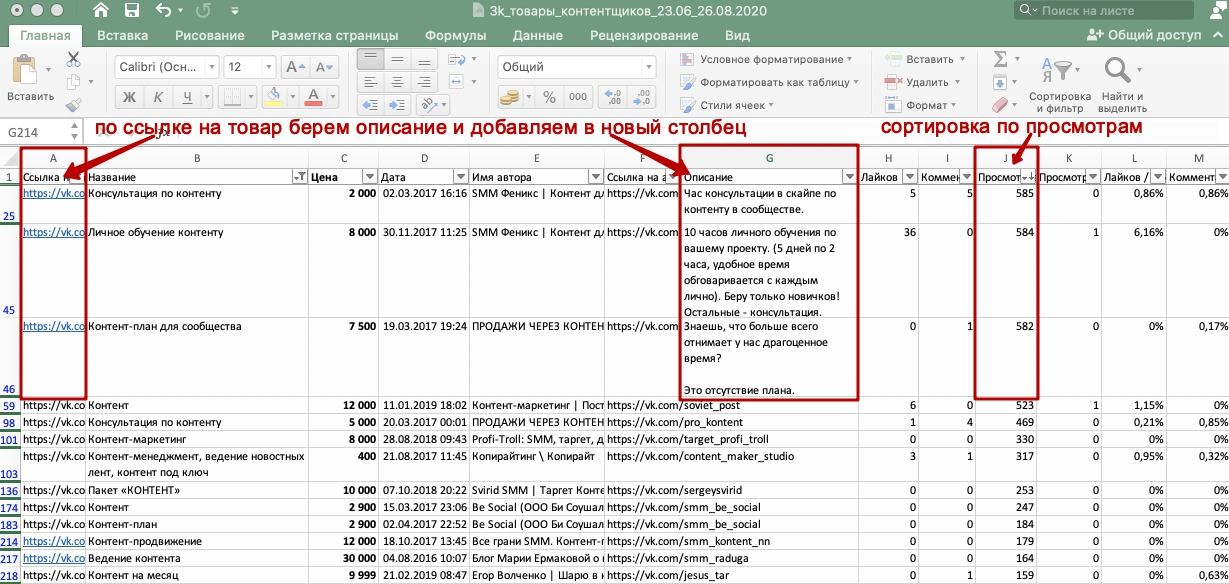Open Сортировка и фильтр tool

point(1059,82)
